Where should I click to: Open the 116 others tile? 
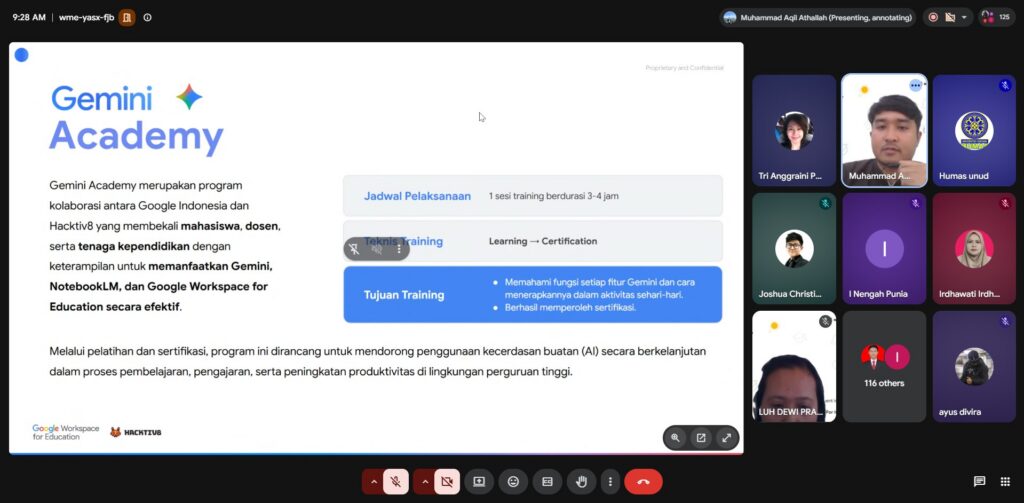(884, 366)
